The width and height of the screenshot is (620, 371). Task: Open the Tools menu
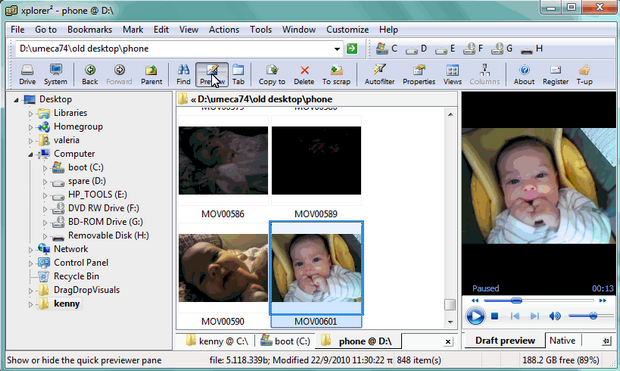click(x=261, y=30)
